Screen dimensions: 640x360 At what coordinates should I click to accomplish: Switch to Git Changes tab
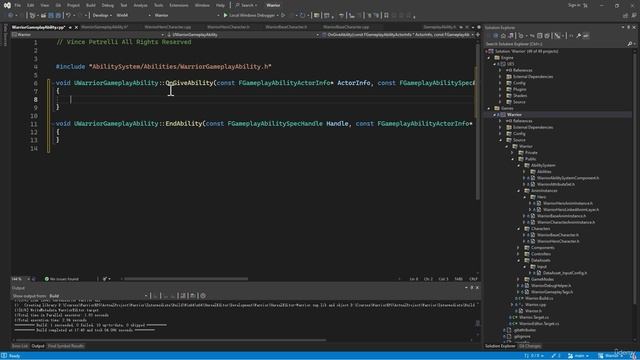pyautogui.click(x=530, y=346)
